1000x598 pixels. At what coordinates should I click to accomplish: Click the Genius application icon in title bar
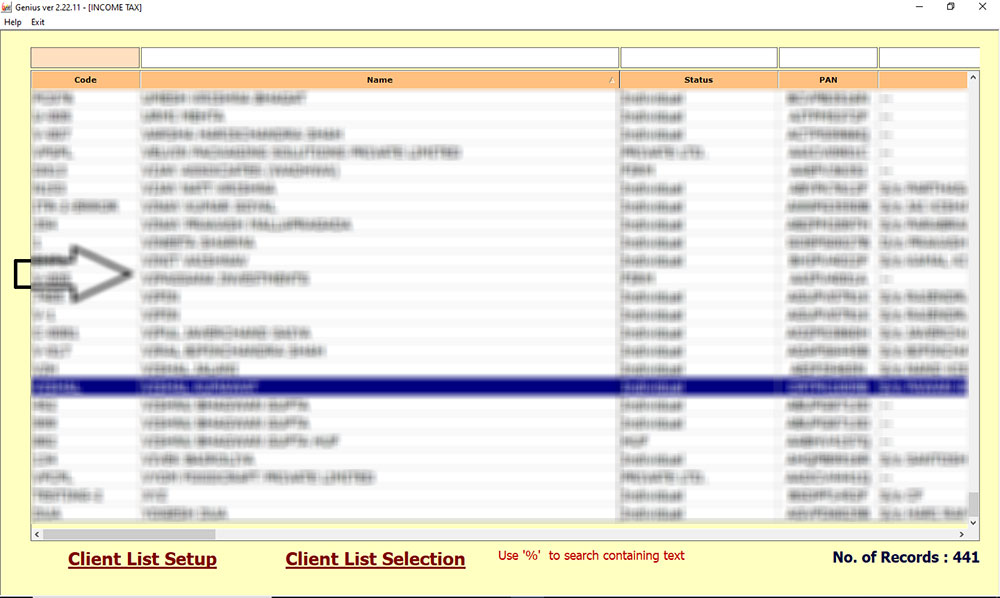coord(8,7)
